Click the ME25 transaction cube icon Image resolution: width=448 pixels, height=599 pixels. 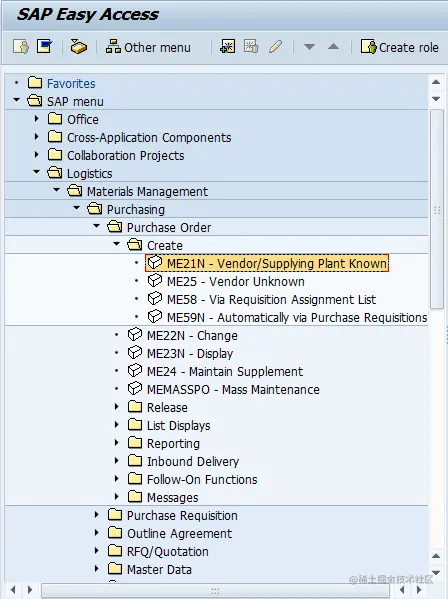155,280
